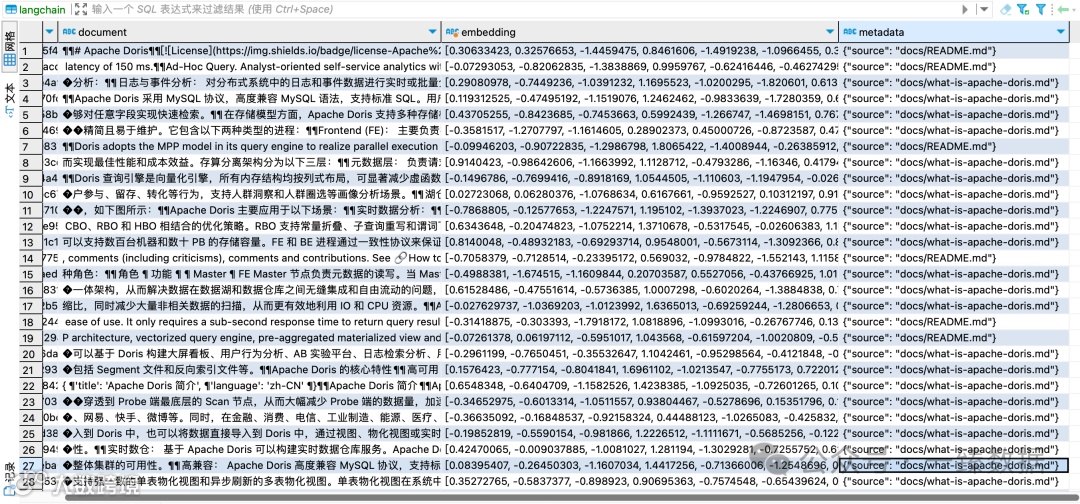Open document column filter dropdown arrow
Image resolution: width=1080 pixels, height=504 pixels.
pyautogui.click(x=433, y=32)
